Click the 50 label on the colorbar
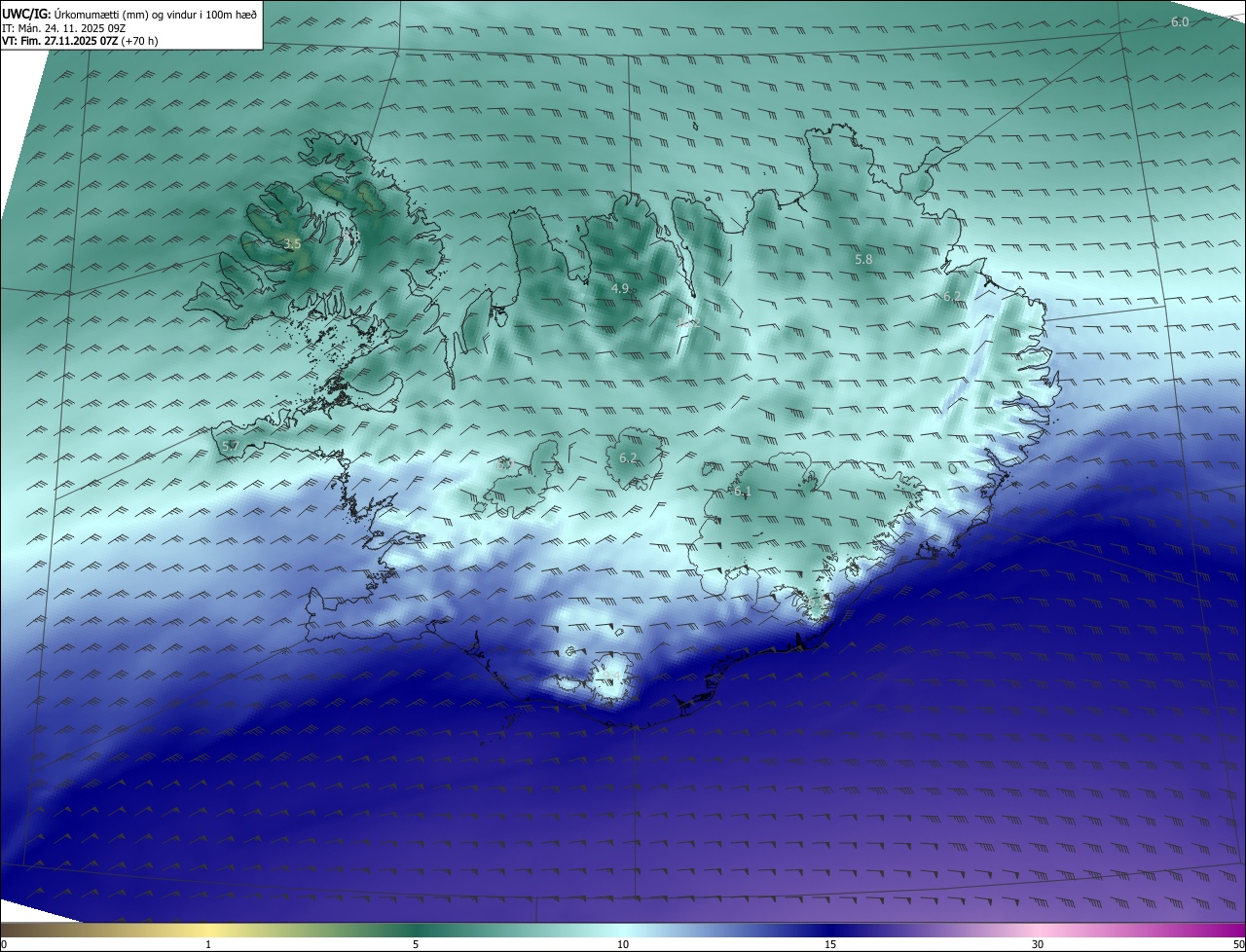1246x952 pixels. [x=1238, y=944]
